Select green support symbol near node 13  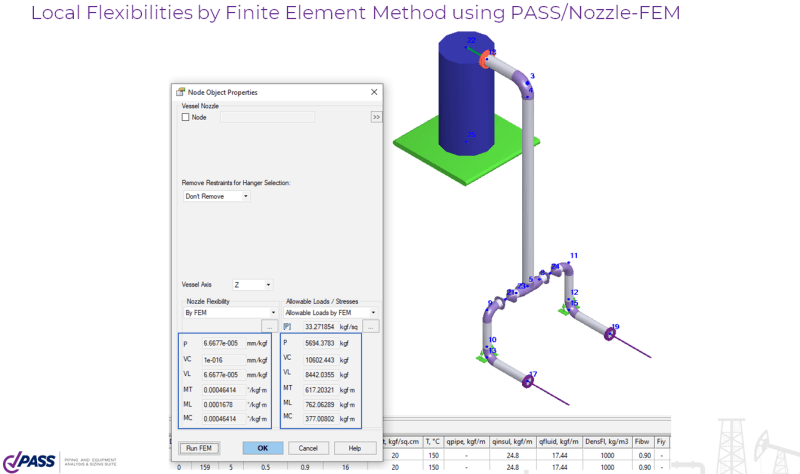coord(483,357)
